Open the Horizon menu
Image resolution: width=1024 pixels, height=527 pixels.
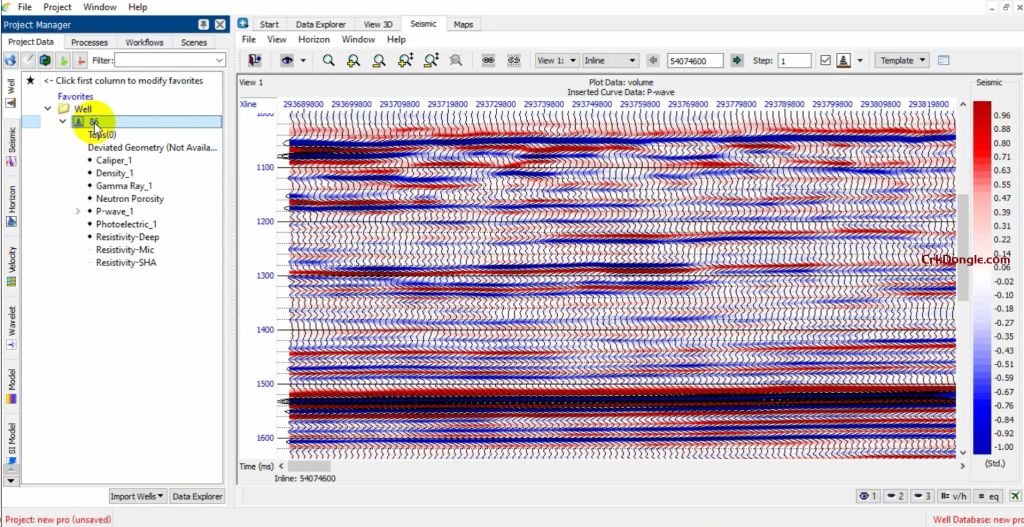pos(313,40)
